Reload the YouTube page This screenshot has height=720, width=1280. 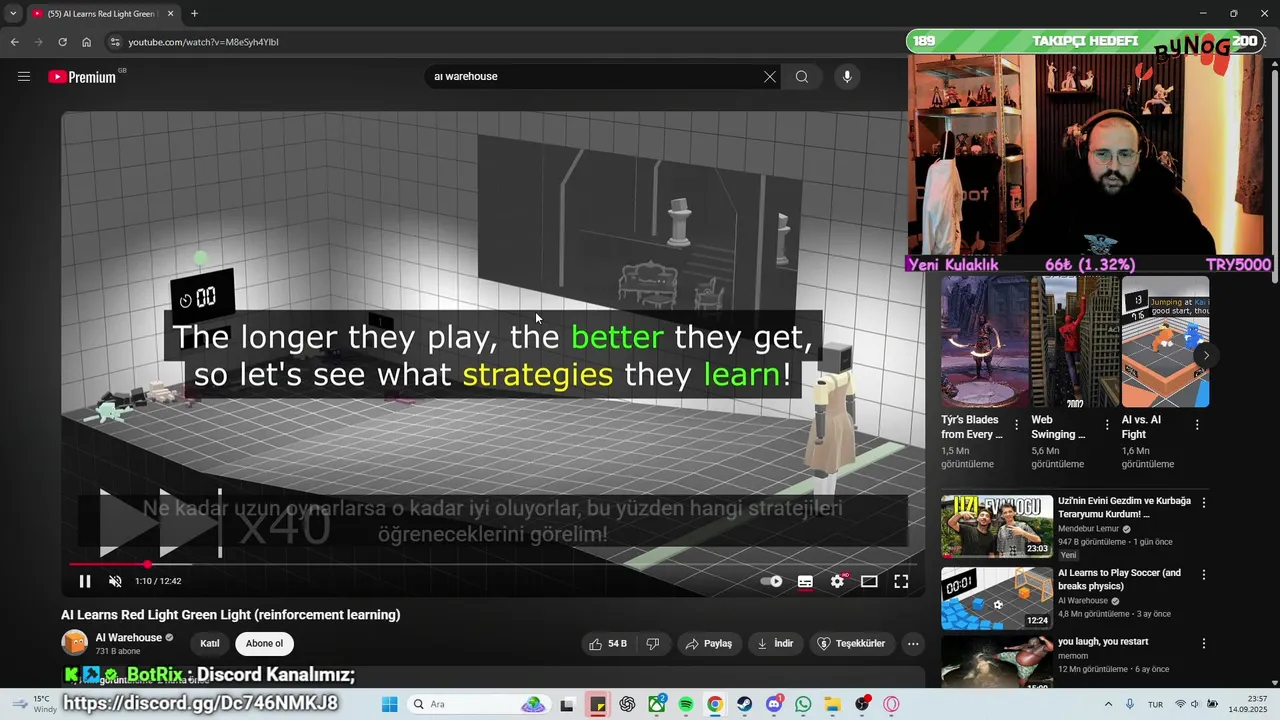pyautogui.click(x=62, y=42)
